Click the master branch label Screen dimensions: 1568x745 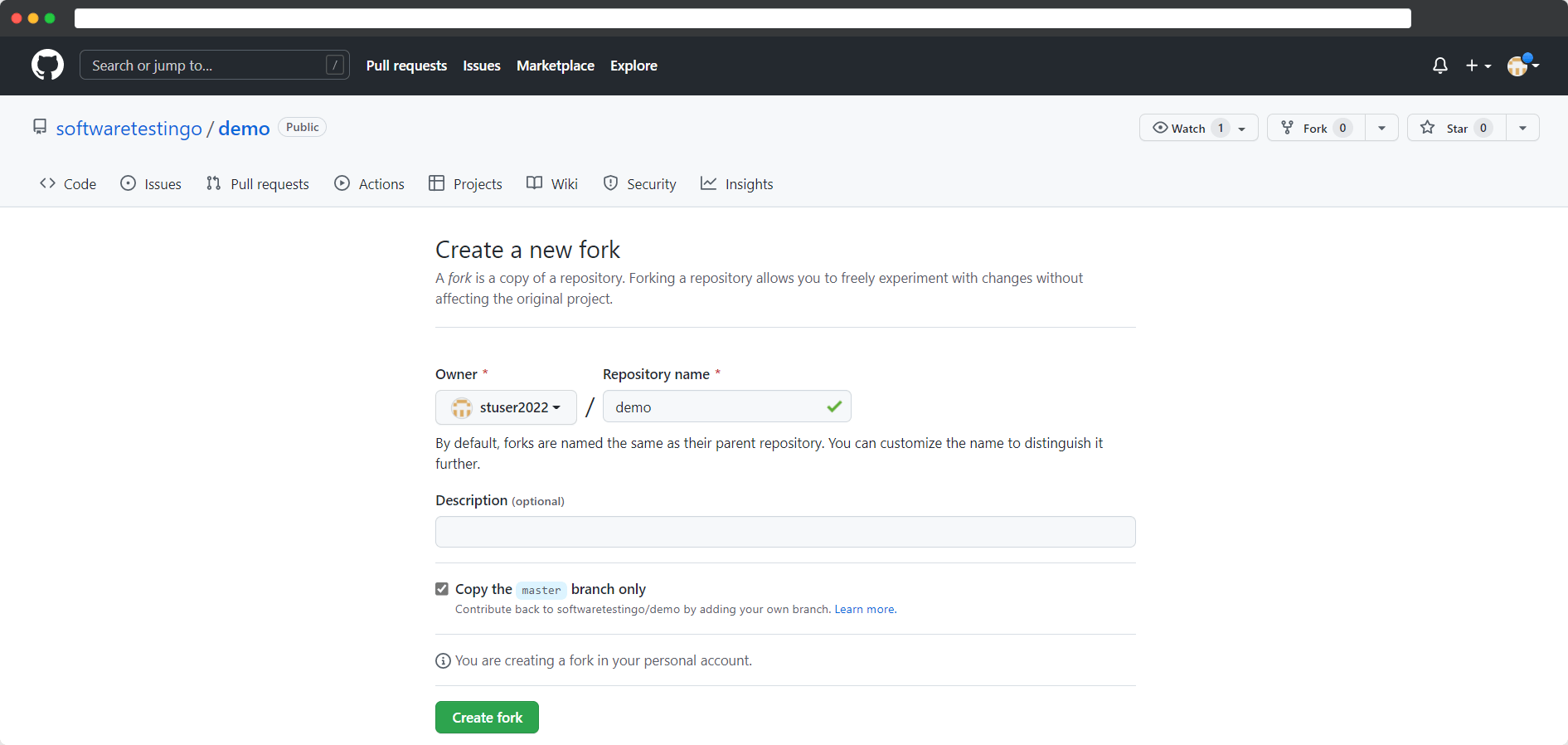point(541,590)
